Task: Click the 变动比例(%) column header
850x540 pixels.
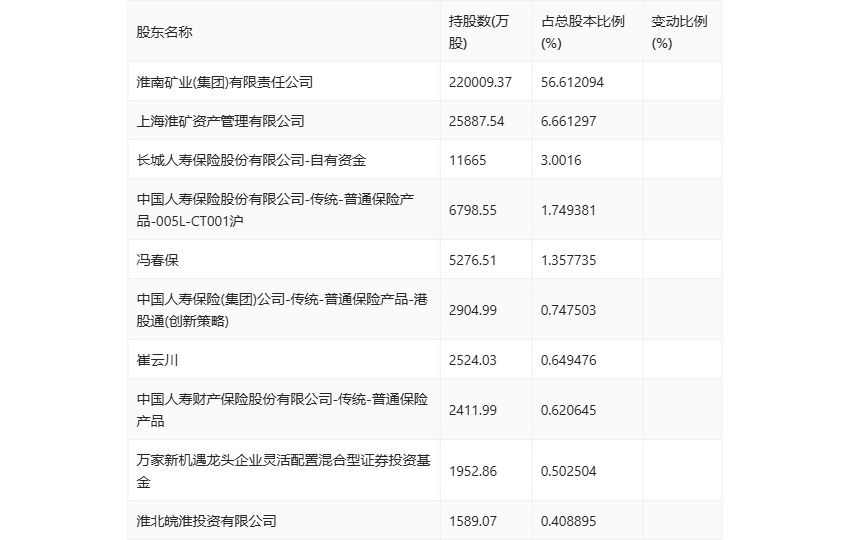Action: coord(679,32)
